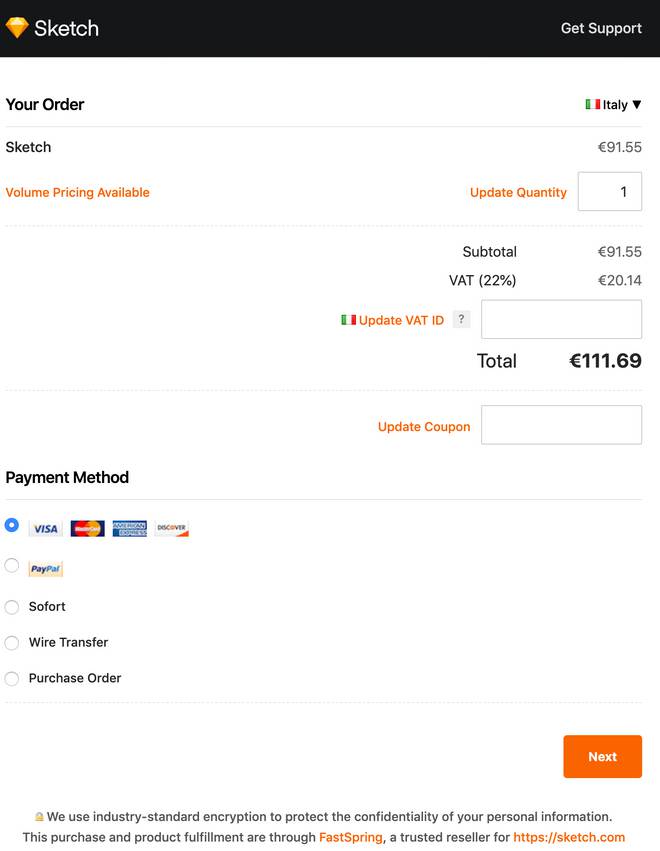
Task: Click the PayPal logo icon
Action: tap(46, 568)
